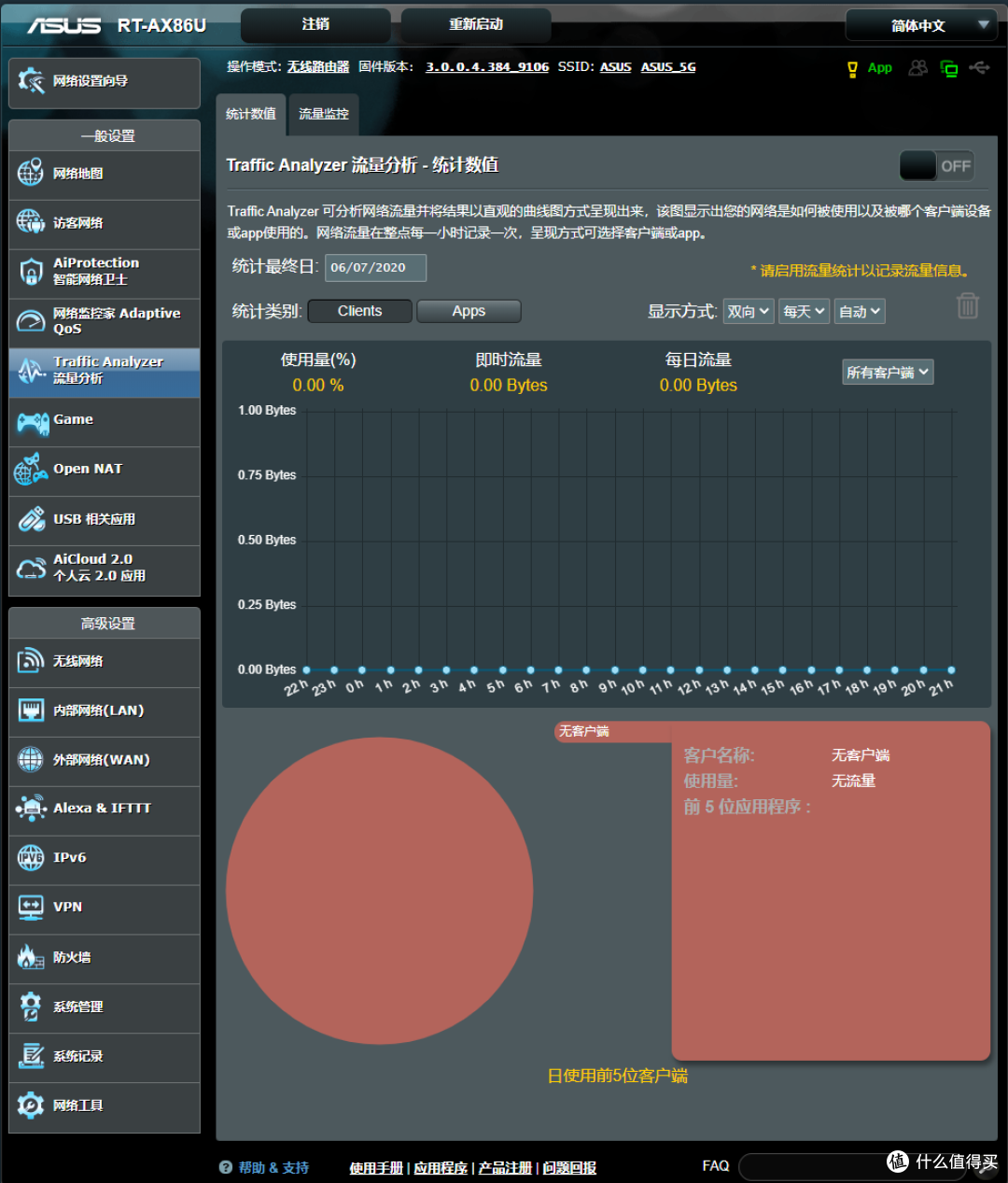Viewport: 1008px width, 1183px height.
Task: Click the help question mark icon
Action: 226,1167
